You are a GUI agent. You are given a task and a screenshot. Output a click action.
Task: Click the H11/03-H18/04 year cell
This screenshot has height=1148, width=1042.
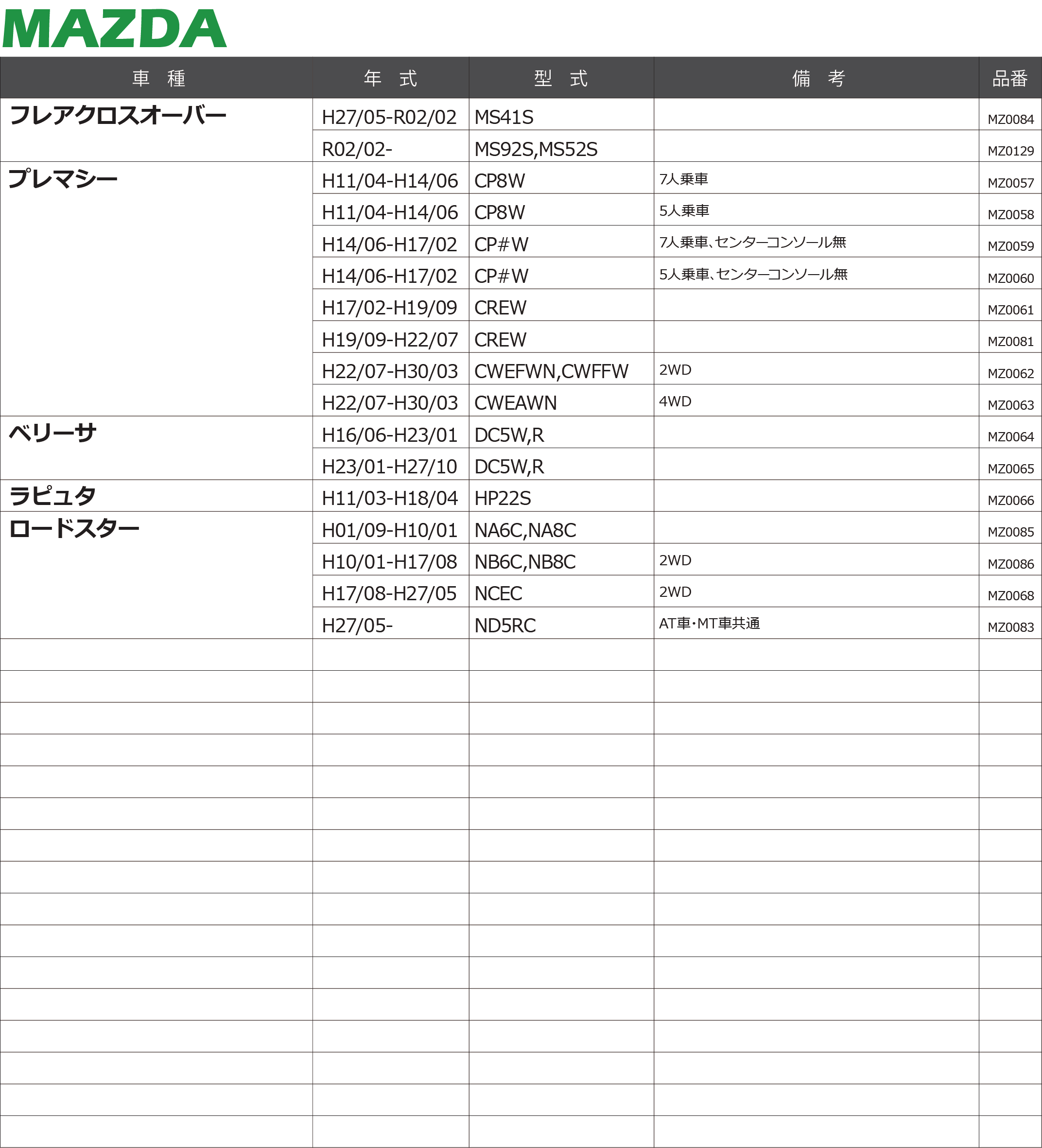(389, 498)
